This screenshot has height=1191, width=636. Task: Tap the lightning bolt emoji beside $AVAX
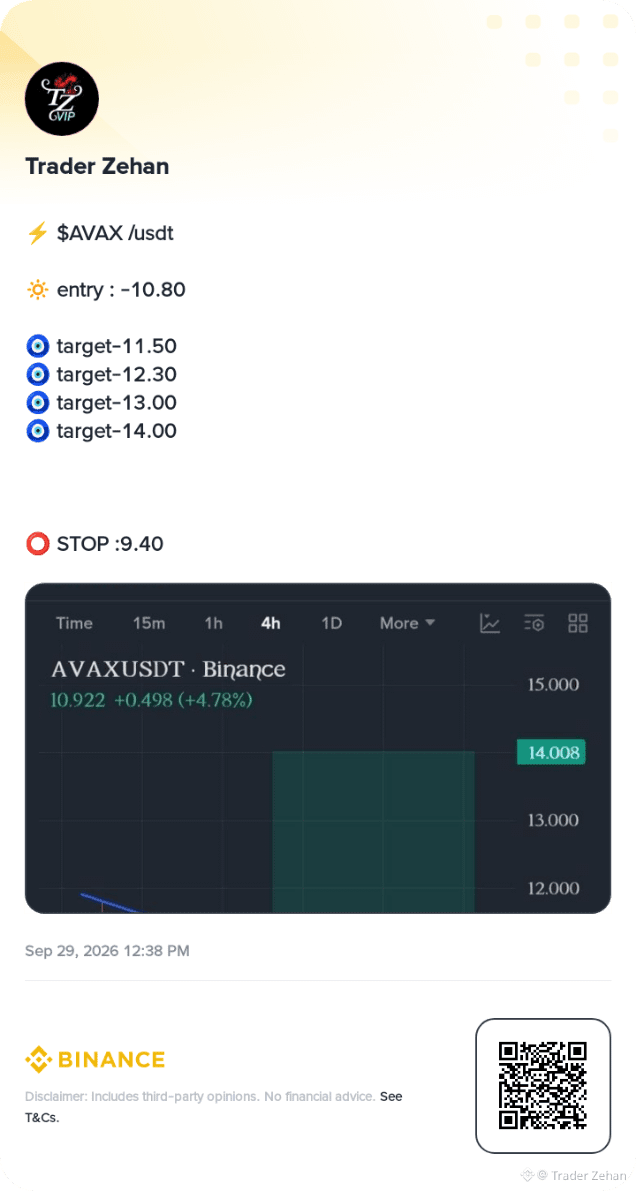click(37, 233)
